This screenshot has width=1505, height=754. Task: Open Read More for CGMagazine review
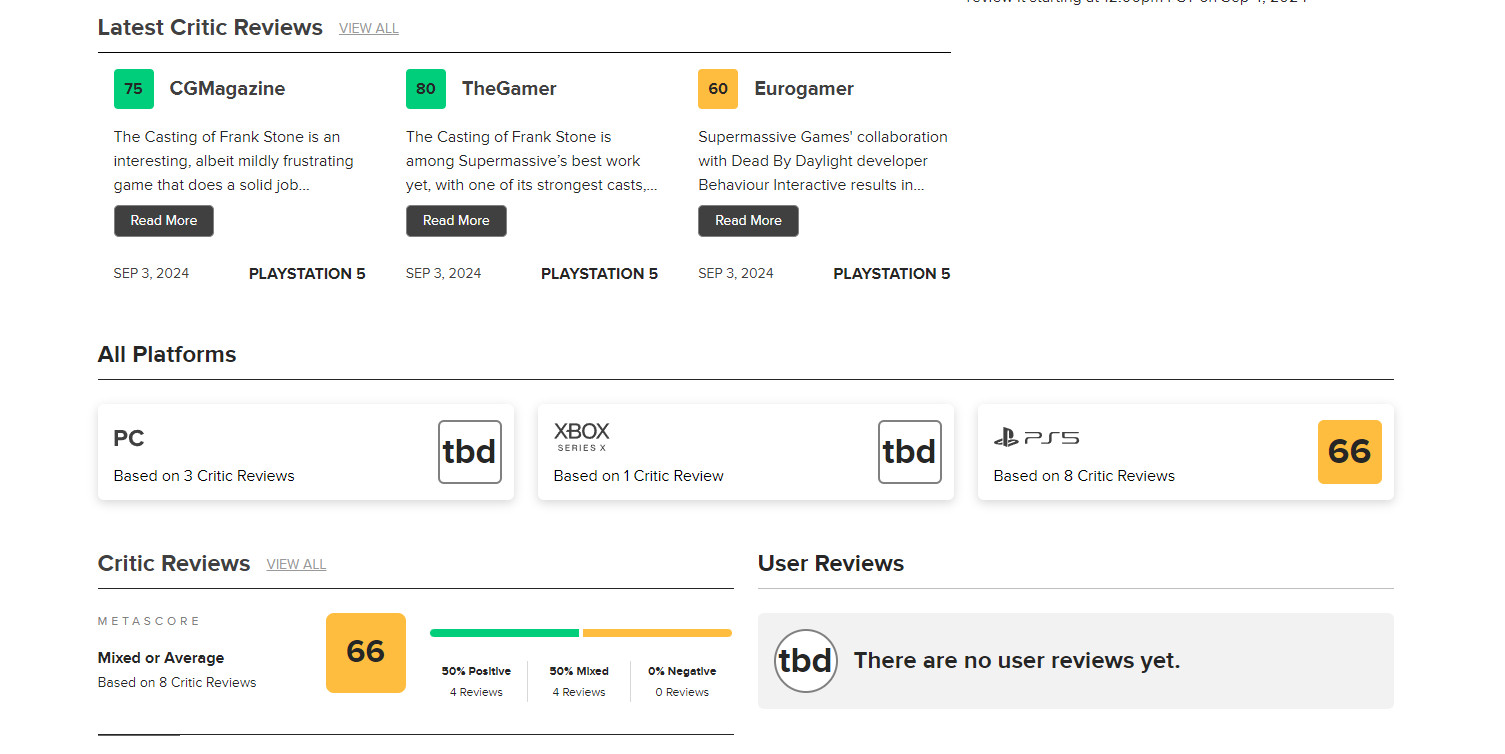pyautogui.click(x=164, y=221)
